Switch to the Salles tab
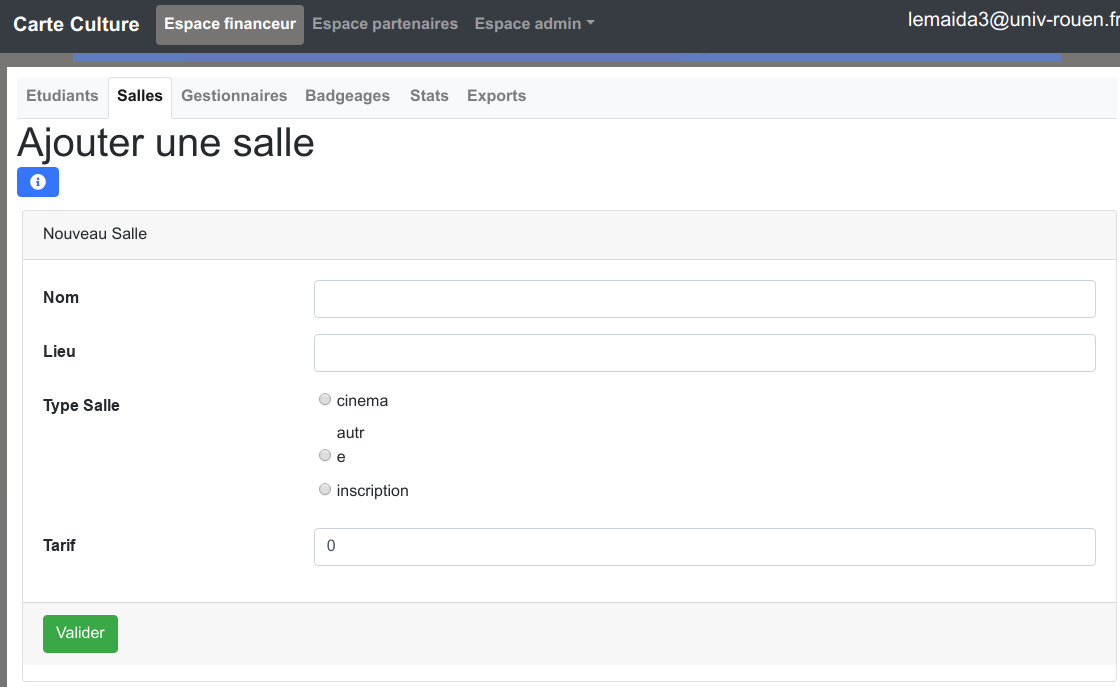 click(140, 96)
